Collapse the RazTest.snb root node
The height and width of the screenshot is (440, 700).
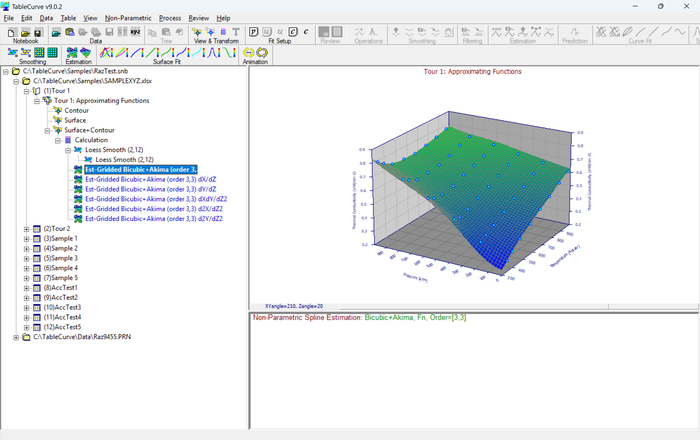tap(6, 71)
